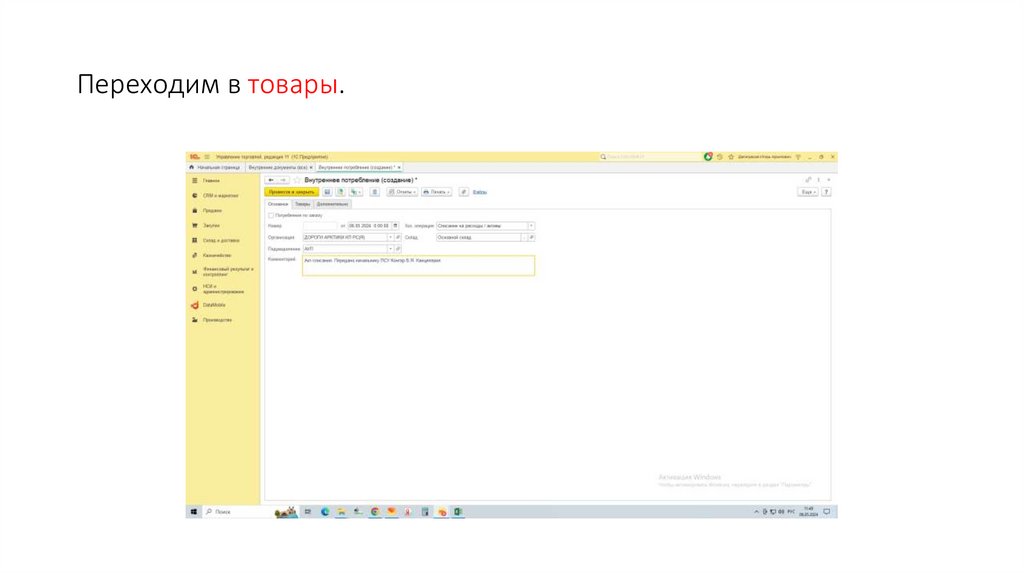Image resolution: width=1024 pixels, height=574 pixels.
Task: Open Microsoft Edge from taskbar
Action: [x=325, y=512]
